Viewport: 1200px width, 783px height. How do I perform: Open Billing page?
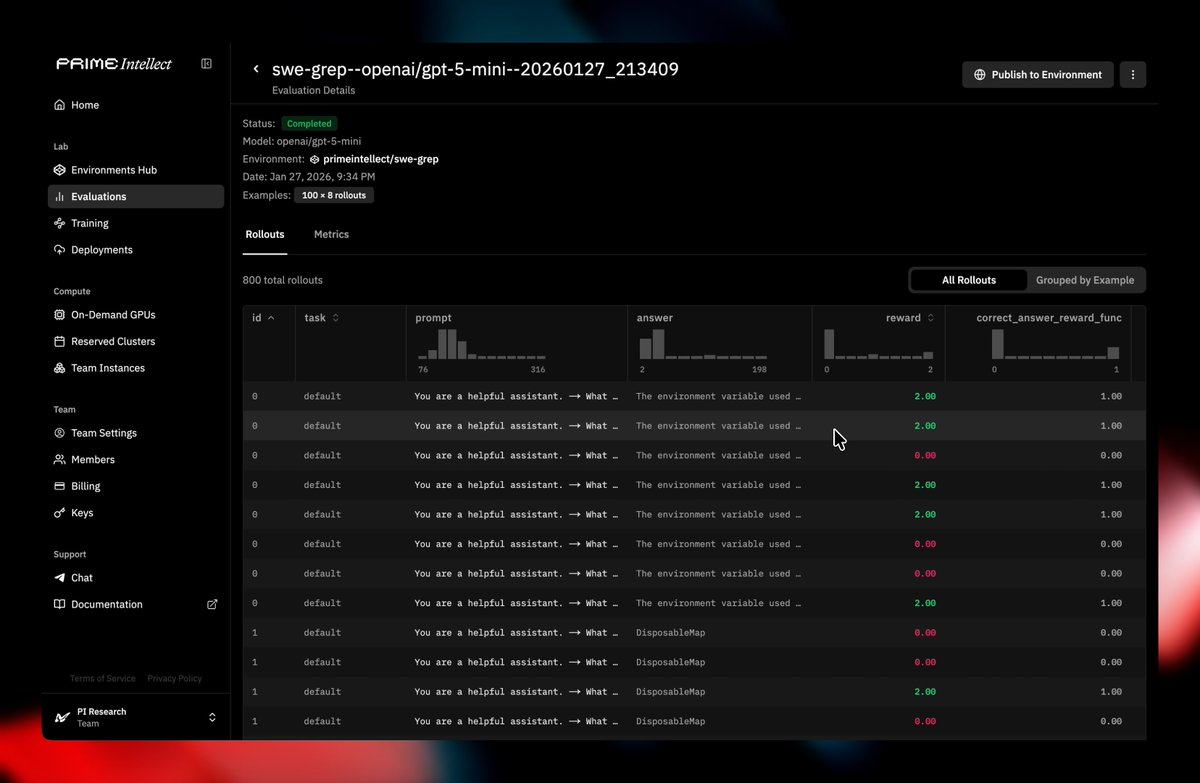pyautogui.click(x=136, y=486)
